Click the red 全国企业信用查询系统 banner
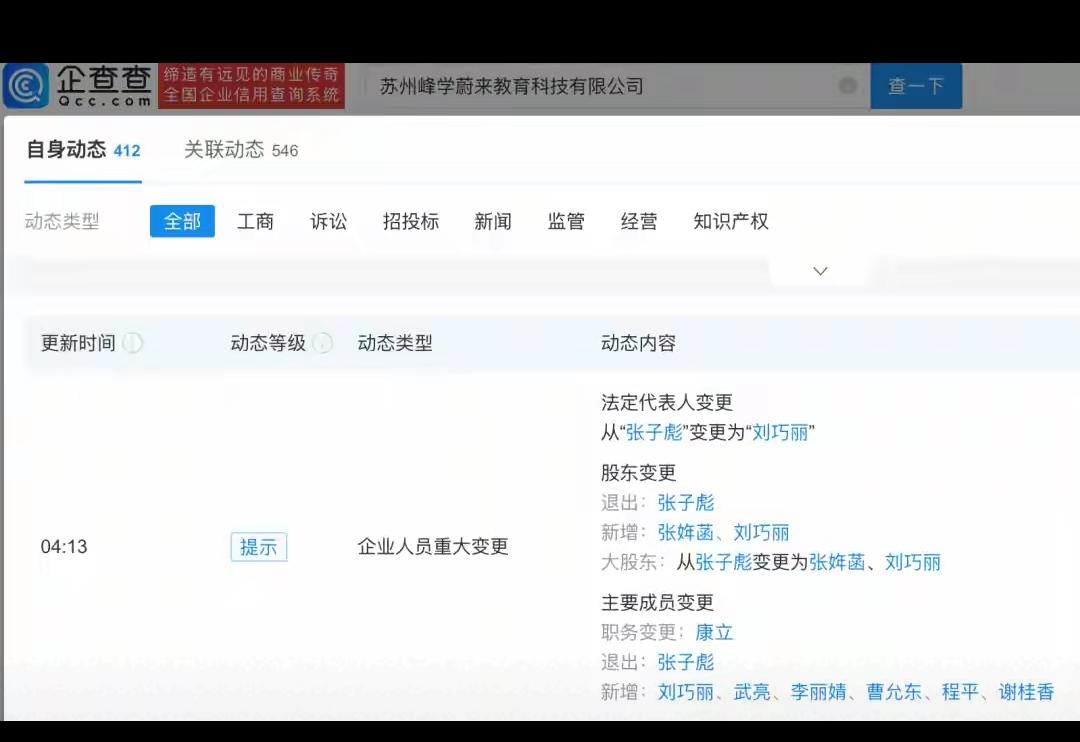This screenshot has width=1080, height=742. [251, 86]
